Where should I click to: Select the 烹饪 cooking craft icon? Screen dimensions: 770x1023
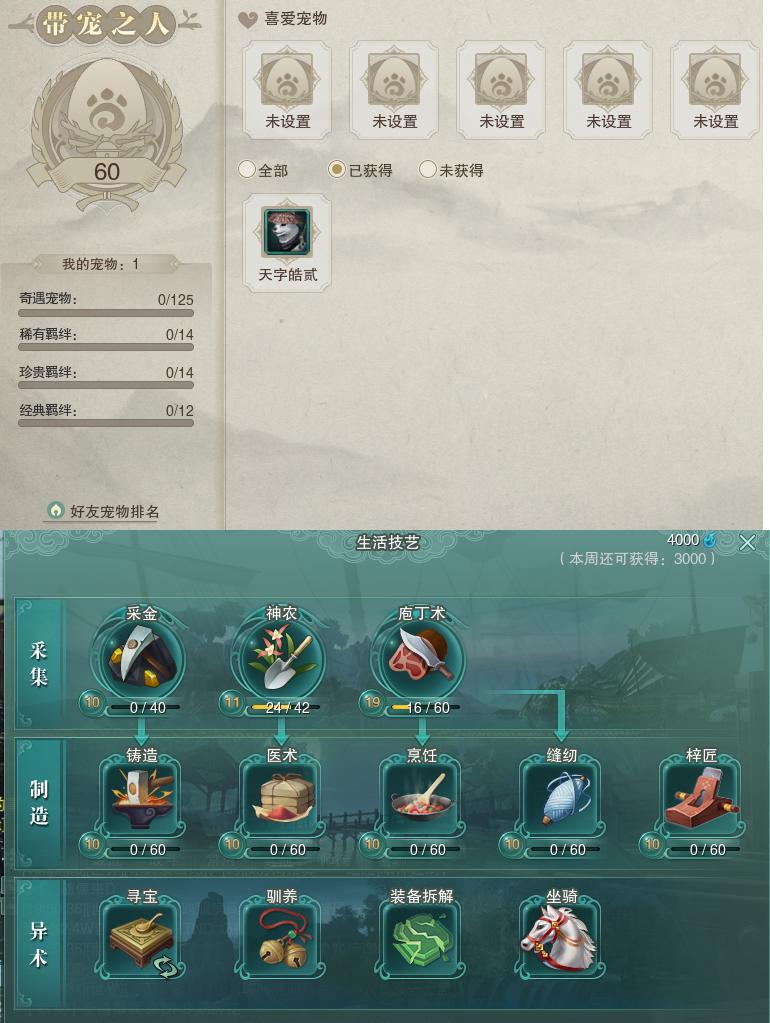click(422, 799)
